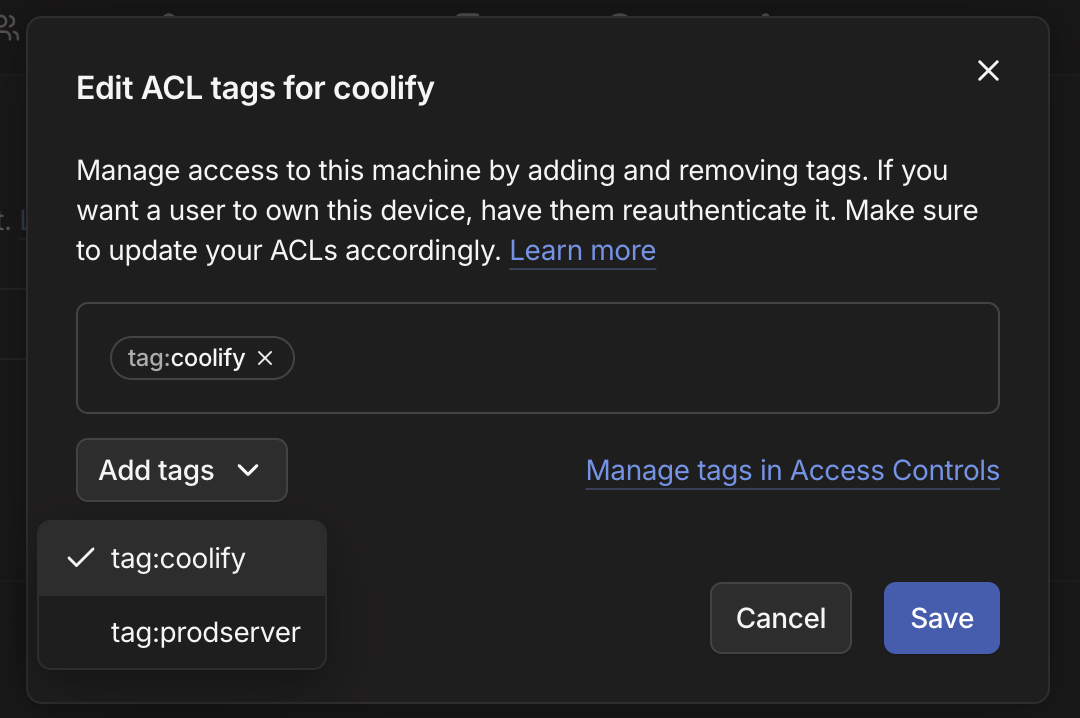1080x718 pixels.
Task: Open the Add tags dropdown
Action: [x=181, y=470]
